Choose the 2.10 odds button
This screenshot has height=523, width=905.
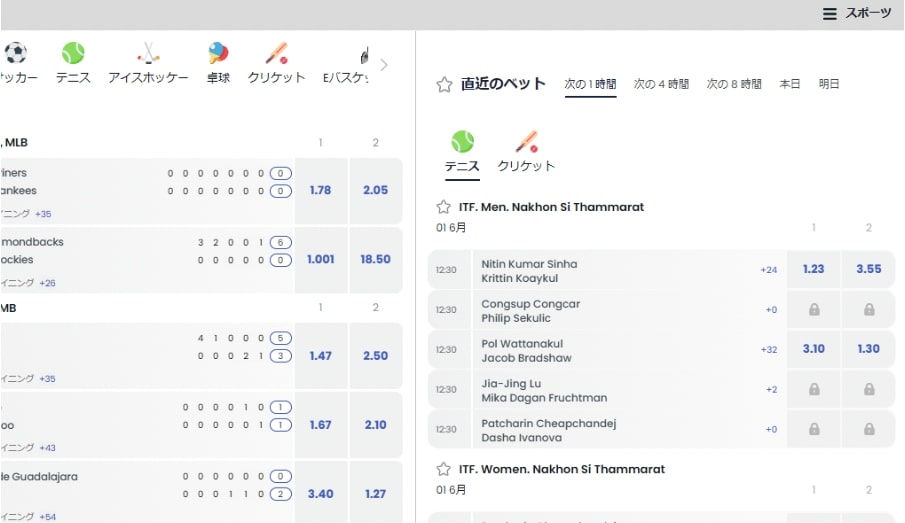click(376, 425)
